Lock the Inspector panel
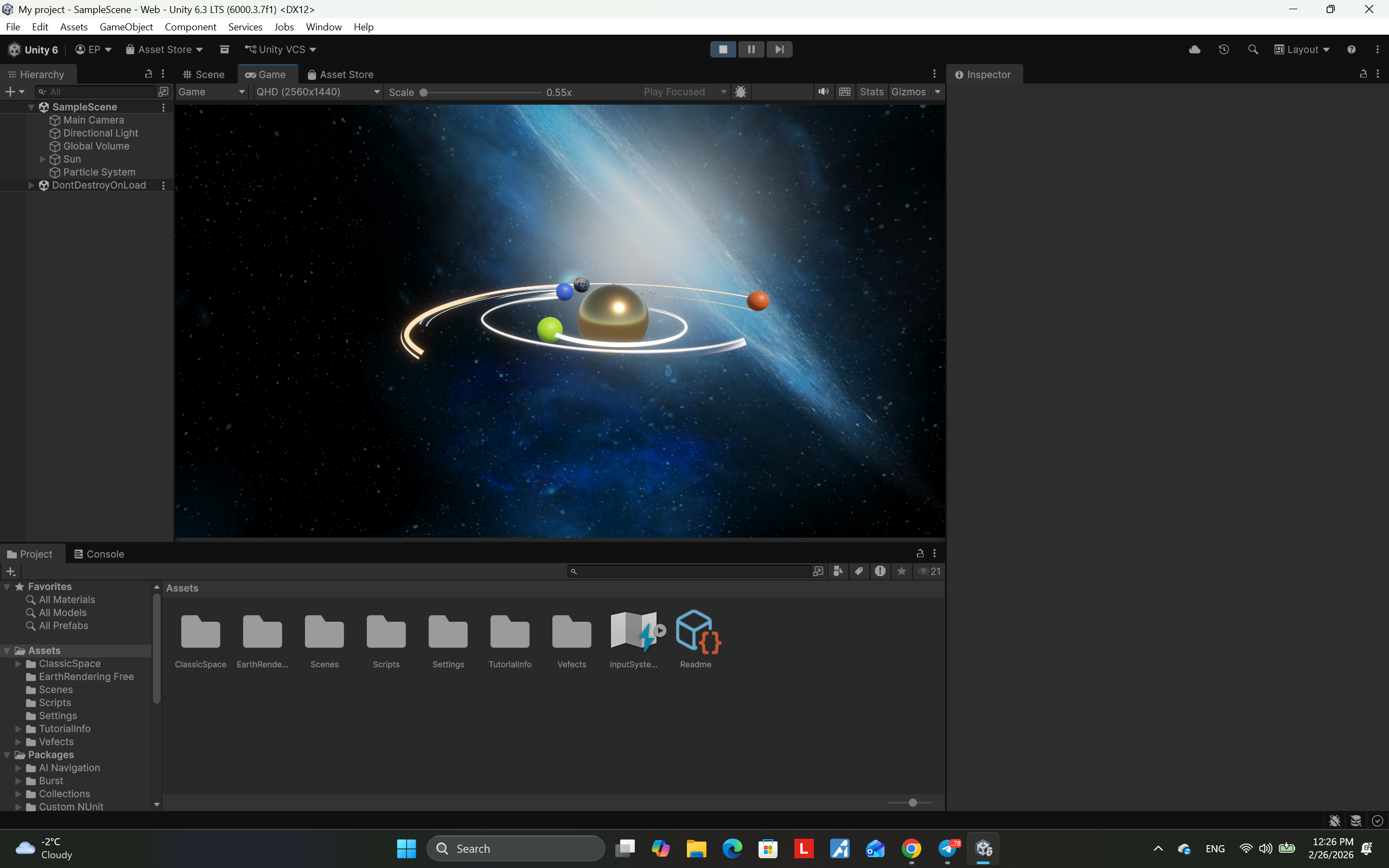1389x868 pixels. pos(1363,74)
